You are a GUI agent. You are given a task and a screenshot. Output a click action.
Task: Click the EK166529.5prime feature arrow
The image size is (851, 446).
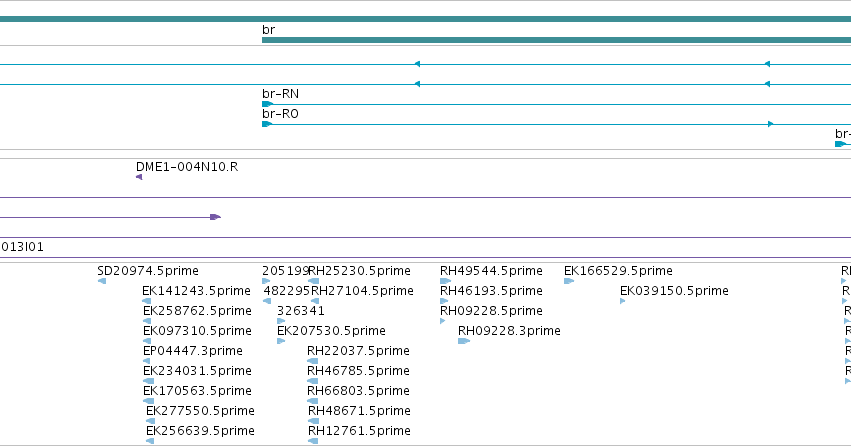(569, 281)
